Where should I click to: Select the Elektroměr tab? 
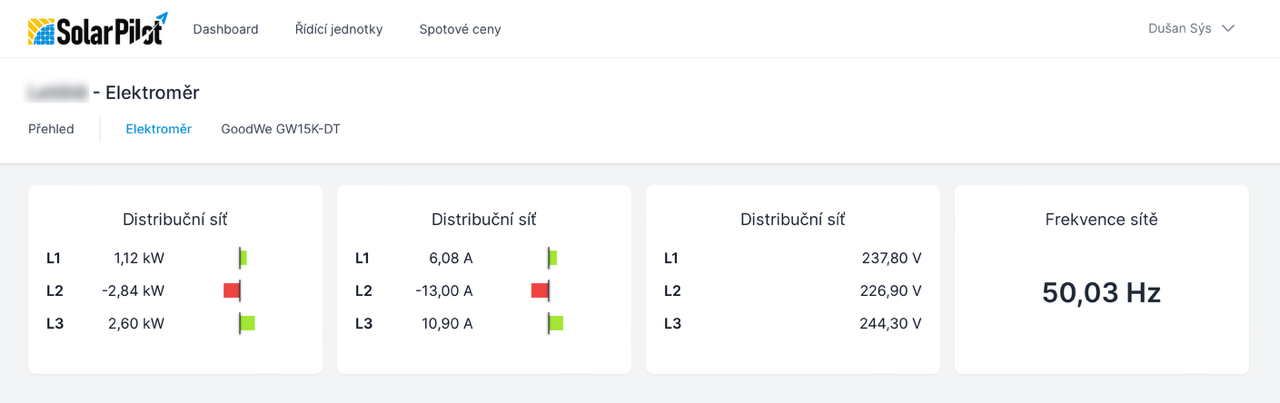(x=158, y=129)
